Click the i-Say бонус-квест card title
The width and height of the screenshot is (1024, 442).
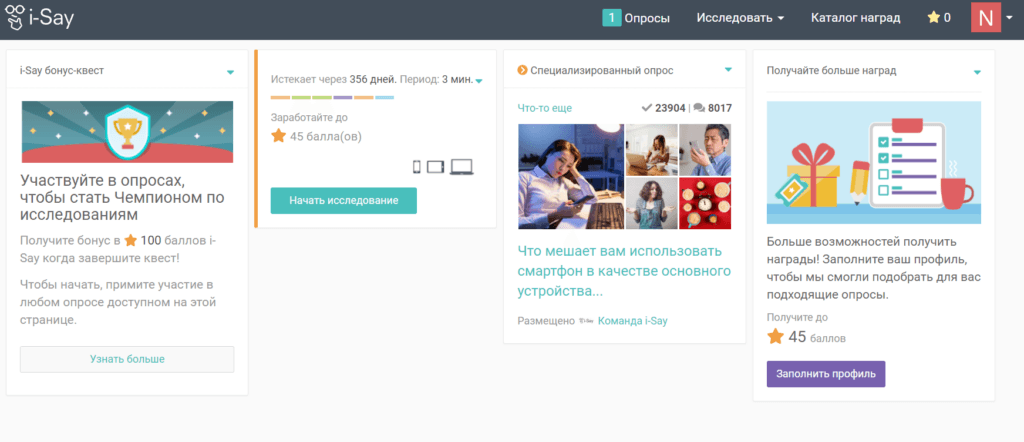tap(62, 70)
